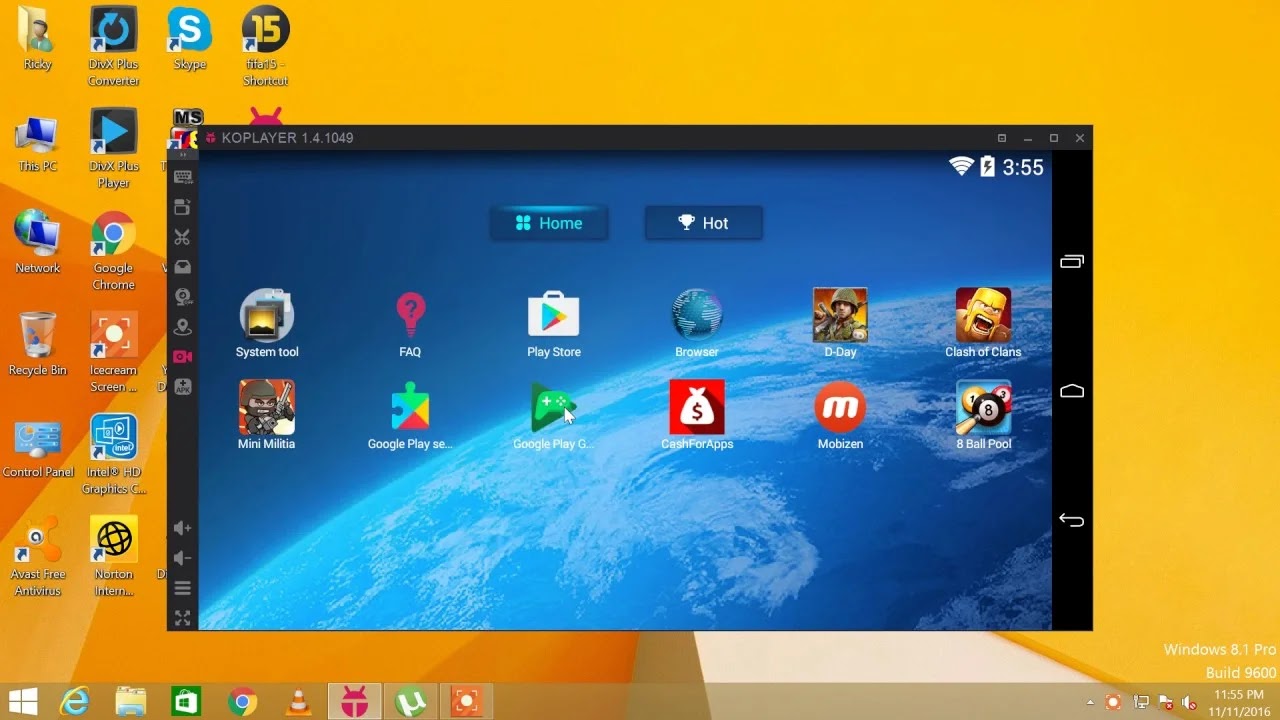Open the System tool app

(267, 322)
